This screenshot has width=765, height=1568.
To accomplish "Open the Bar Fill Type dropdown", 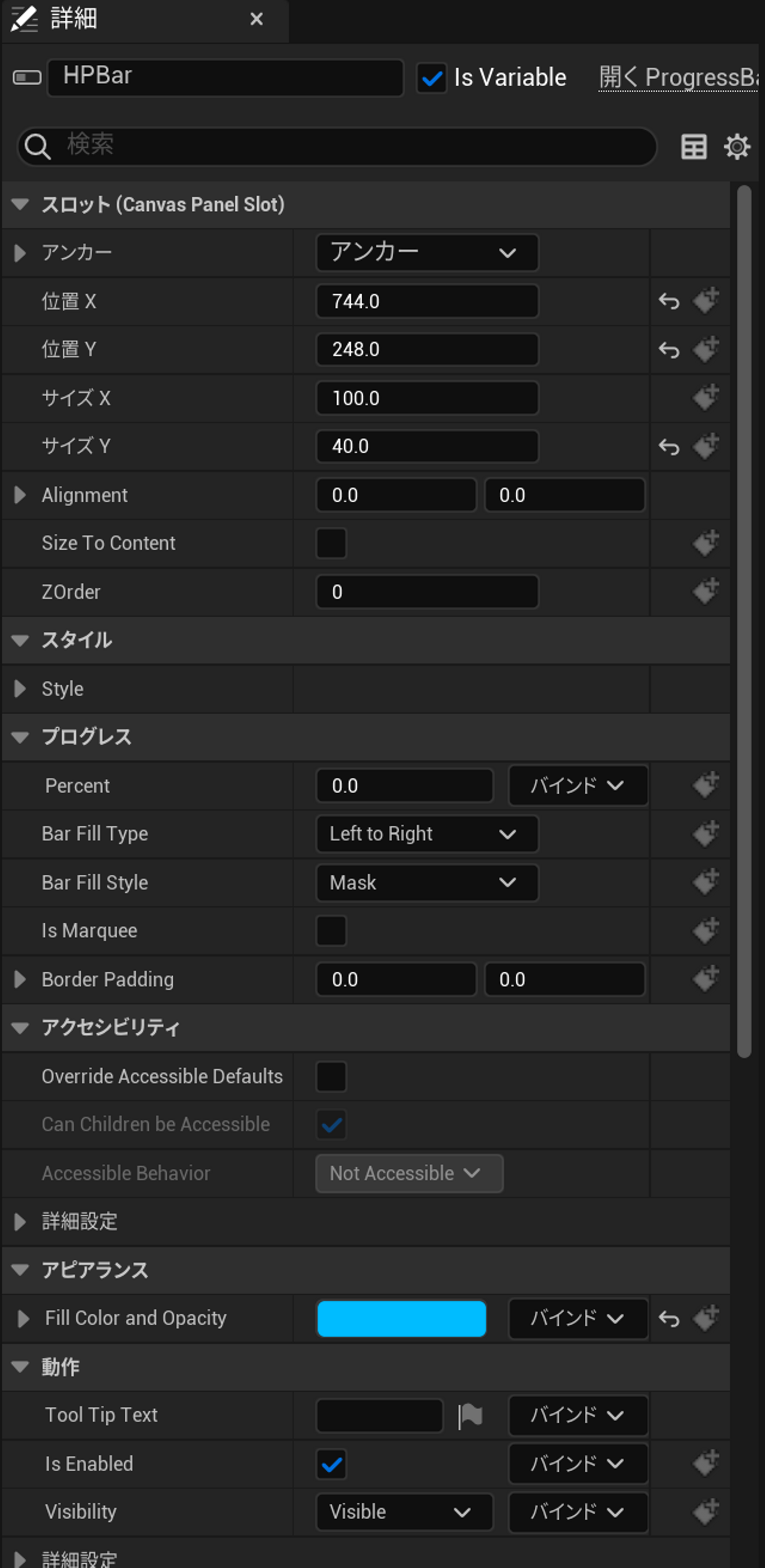I will point(427,834).
